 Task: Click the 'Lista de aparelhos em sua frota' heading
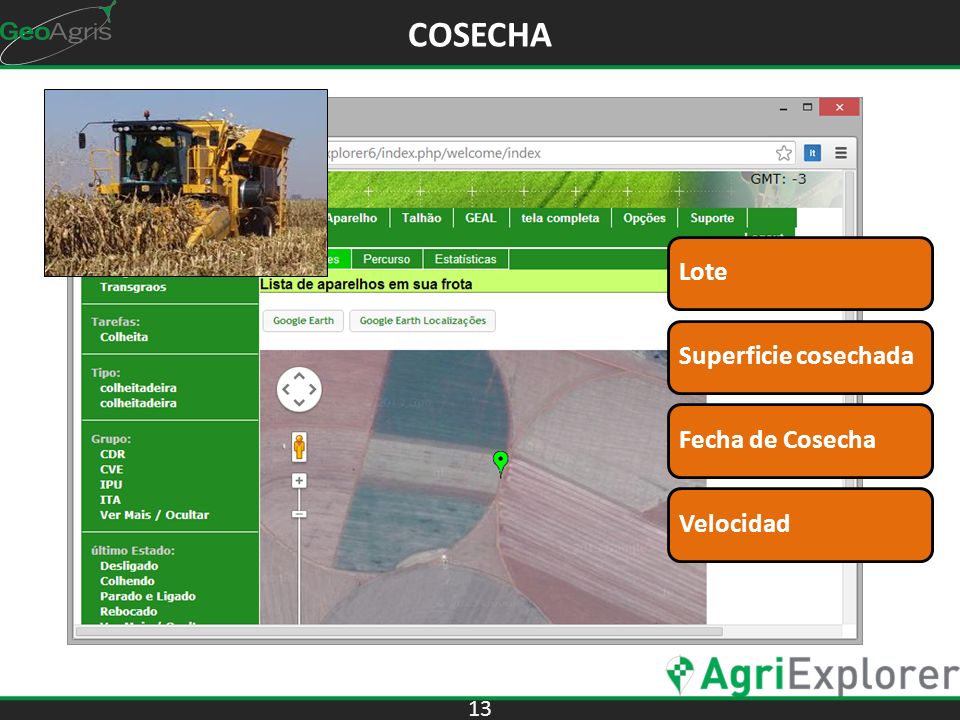pos(366,285)
